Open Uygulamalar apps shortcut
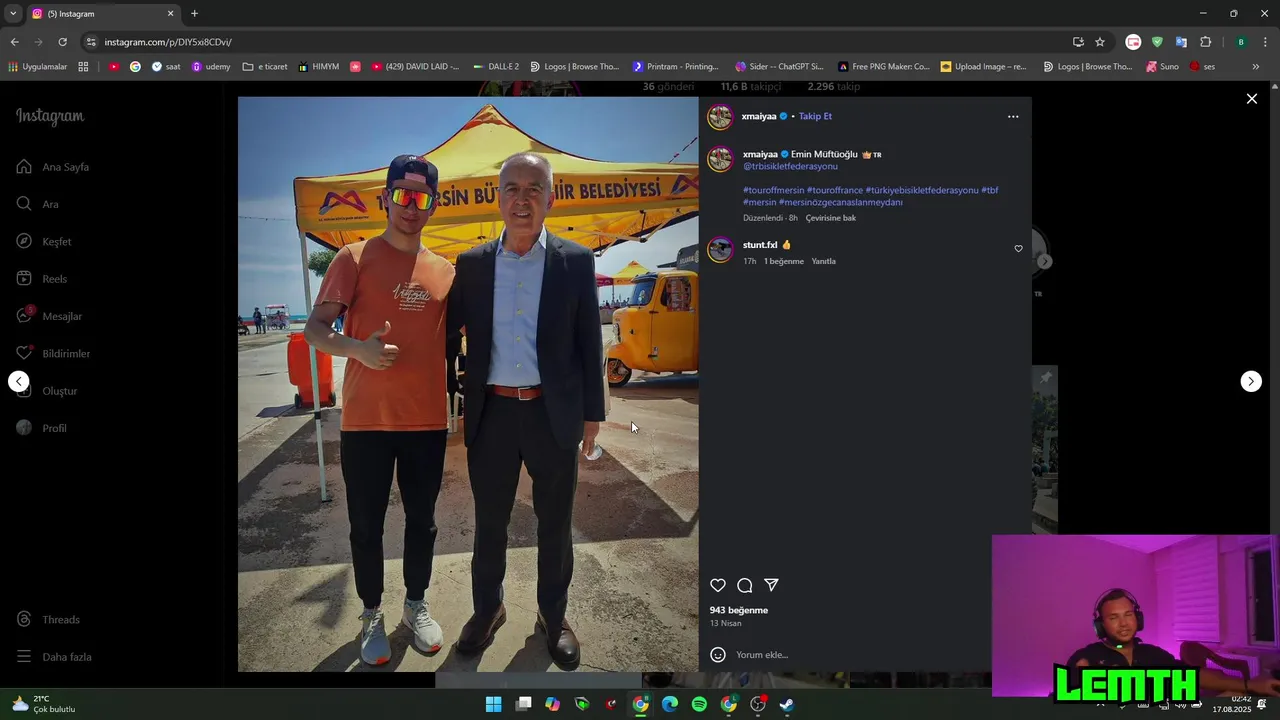 [38, 67]
